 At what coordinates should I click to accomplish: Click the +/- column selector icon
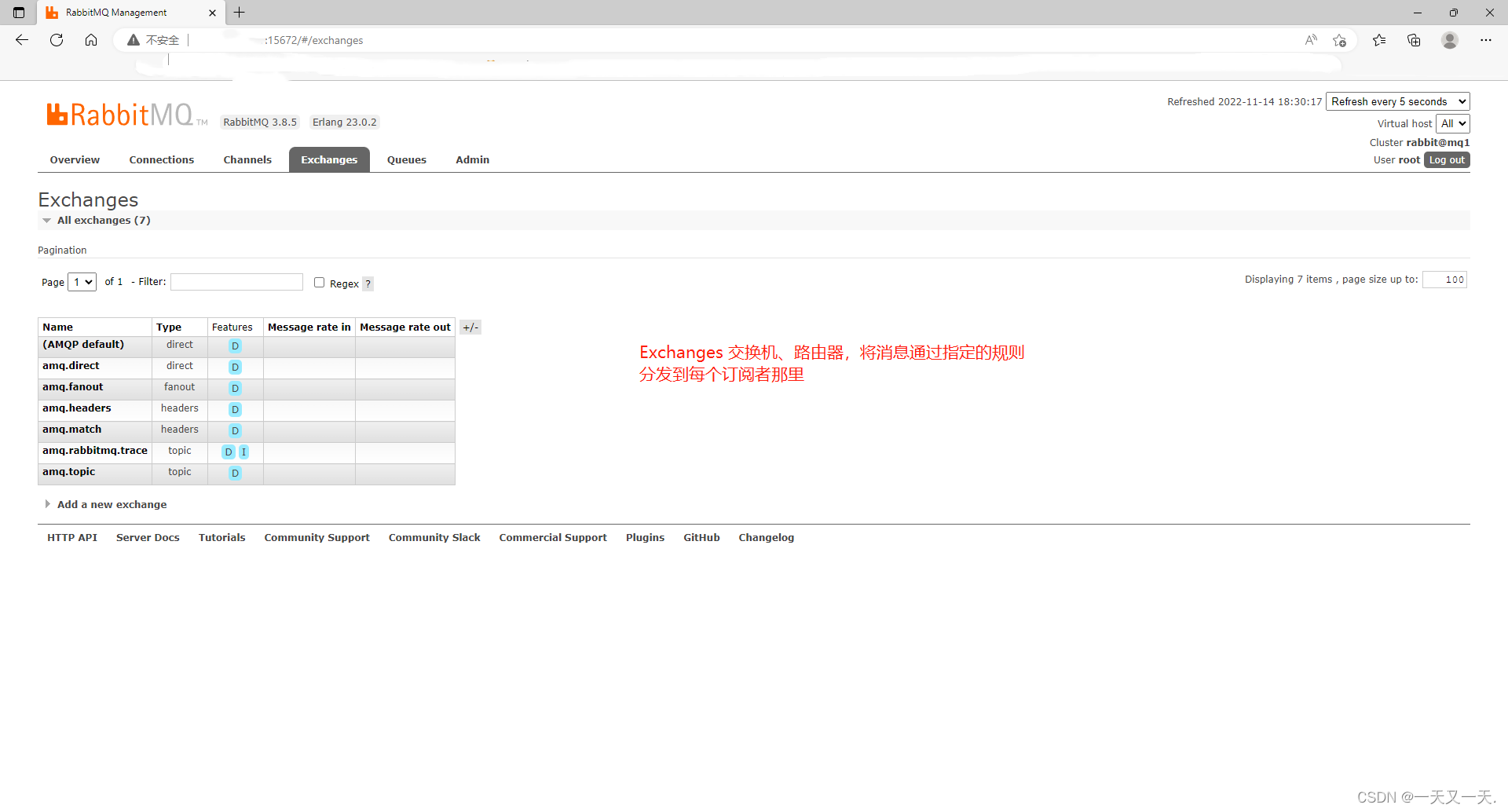pos(470,327)
